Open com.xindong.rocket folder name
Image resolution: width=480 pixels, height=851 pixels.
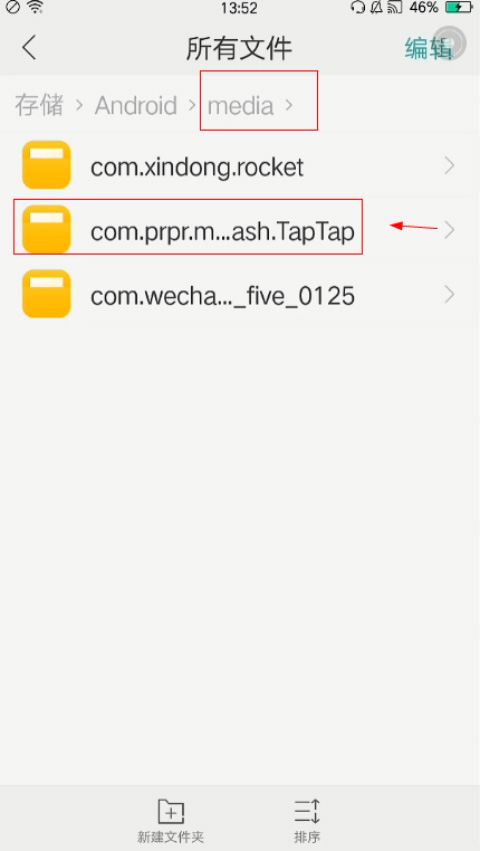coord(197,167)
